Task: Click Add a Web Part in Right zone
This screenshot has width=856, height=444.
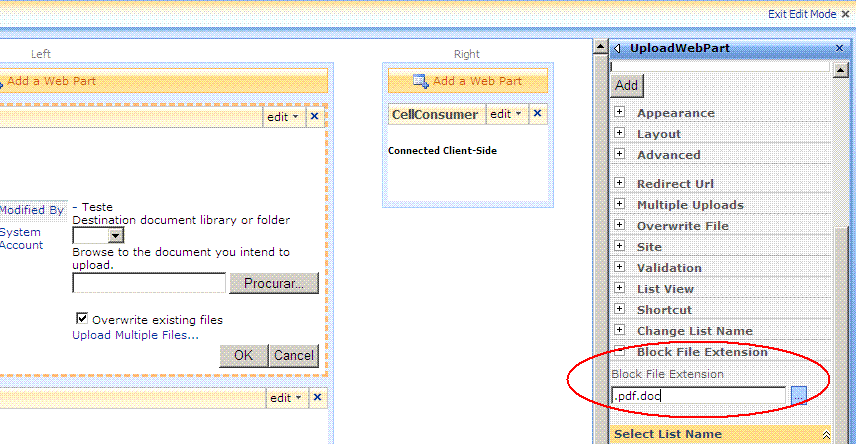Action: pos(468,81)
